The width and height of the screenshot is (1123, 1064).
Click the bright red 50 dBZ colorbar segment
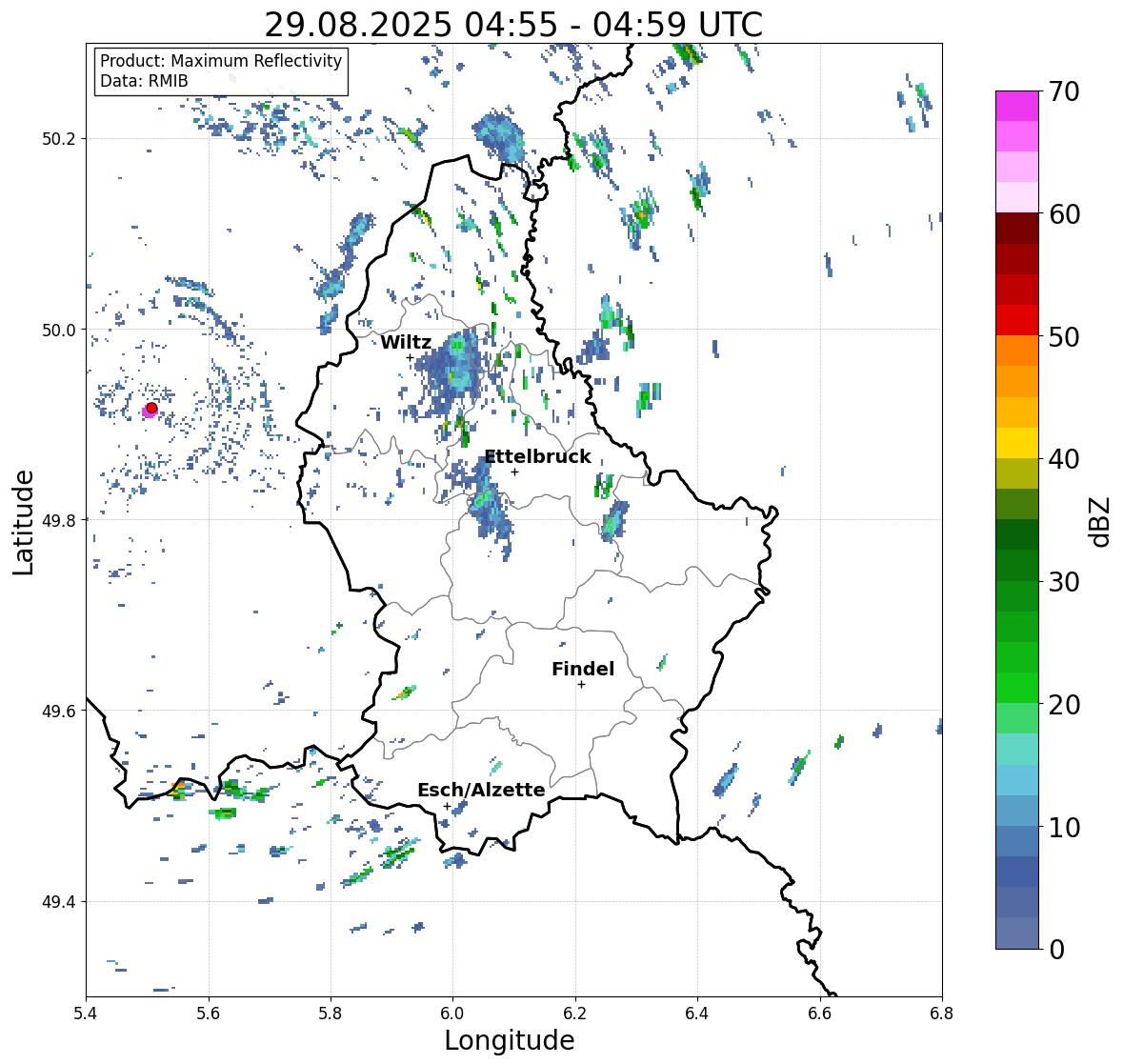[1017, 320]
